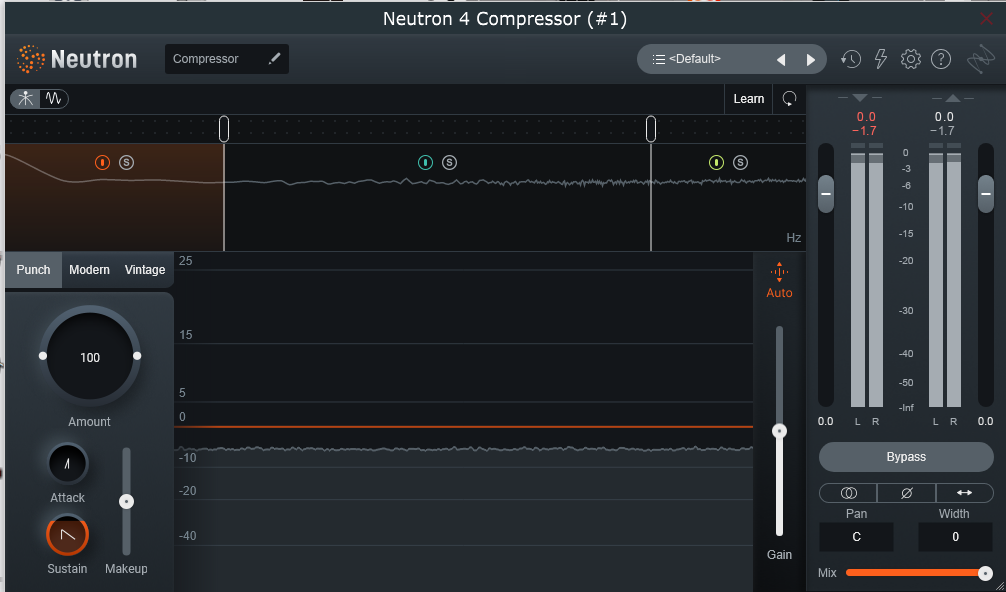1006x592 pixels.
Task: Click the circular reset icon beside Learn
Action: point(789,99)
